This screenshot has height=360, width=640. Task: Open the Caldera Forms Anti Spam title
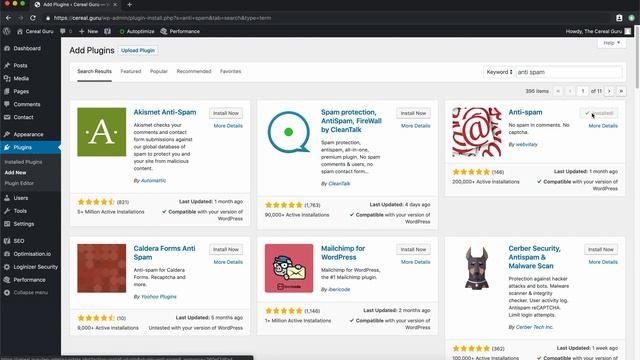pyautogui.click(x=164, y=253)
